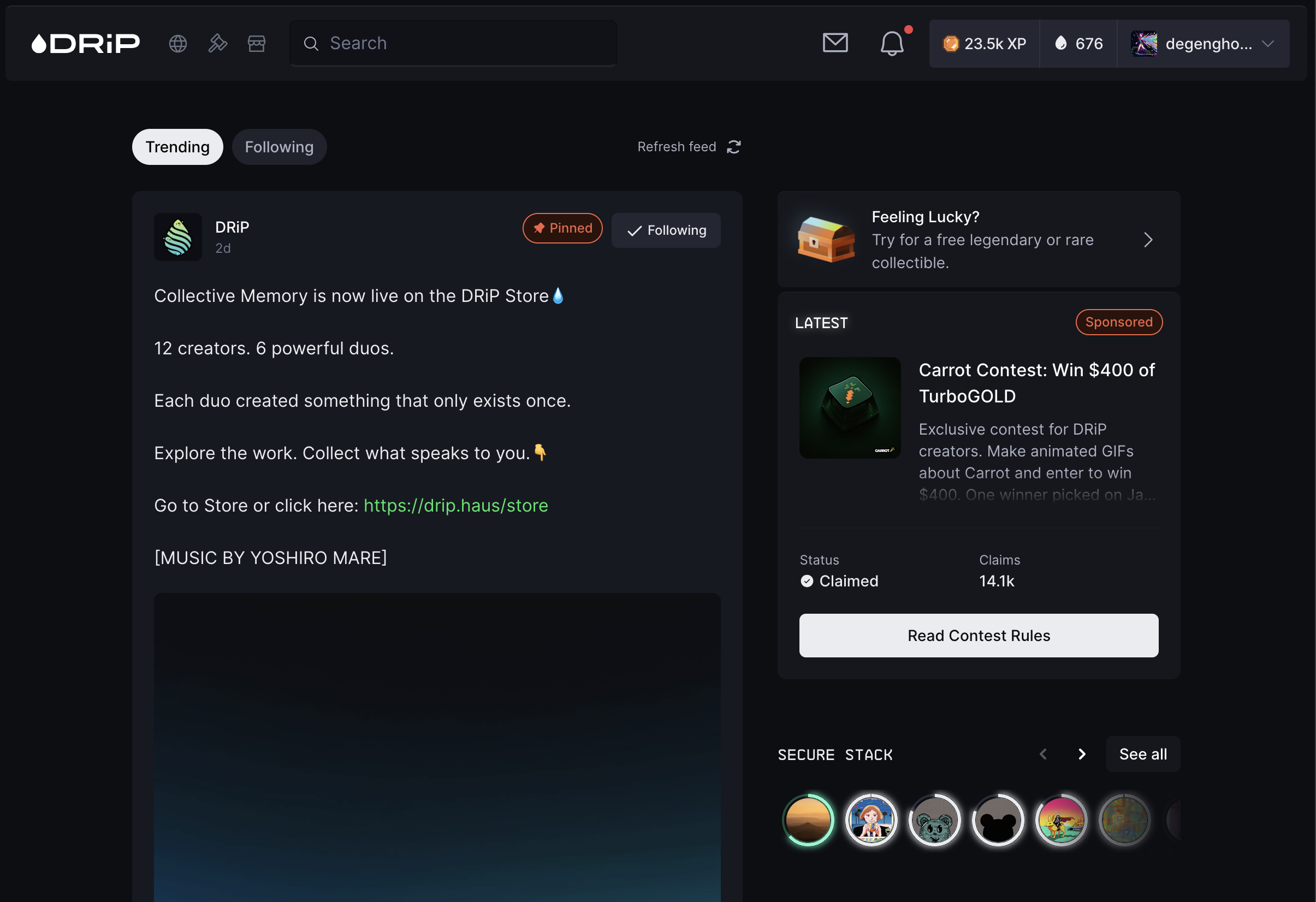Screen dimensions: 1316x902
Task: Click the SECURE STACK heading
Action: (835, 755)
